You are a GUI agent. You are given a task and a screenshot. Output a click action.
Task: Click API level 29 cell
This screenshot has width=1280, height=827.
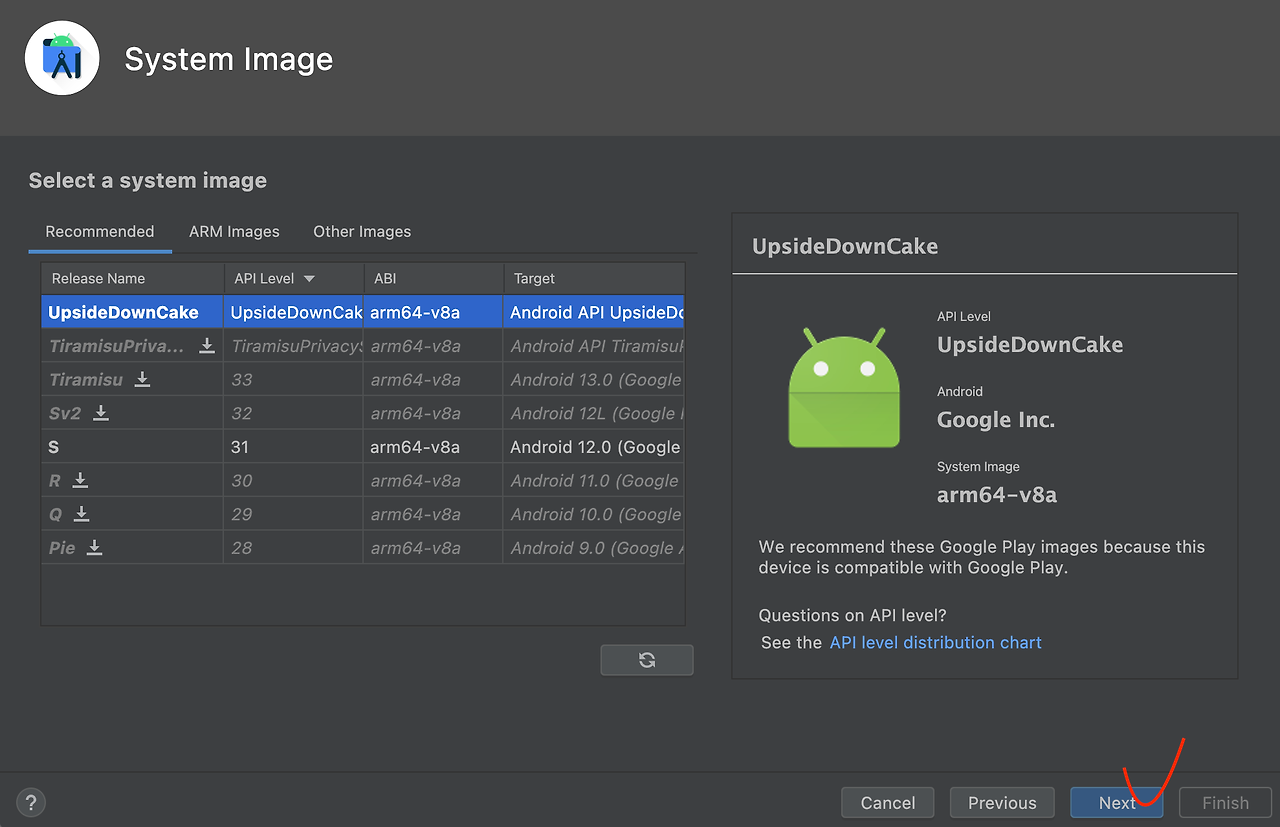tap(293, 514)
